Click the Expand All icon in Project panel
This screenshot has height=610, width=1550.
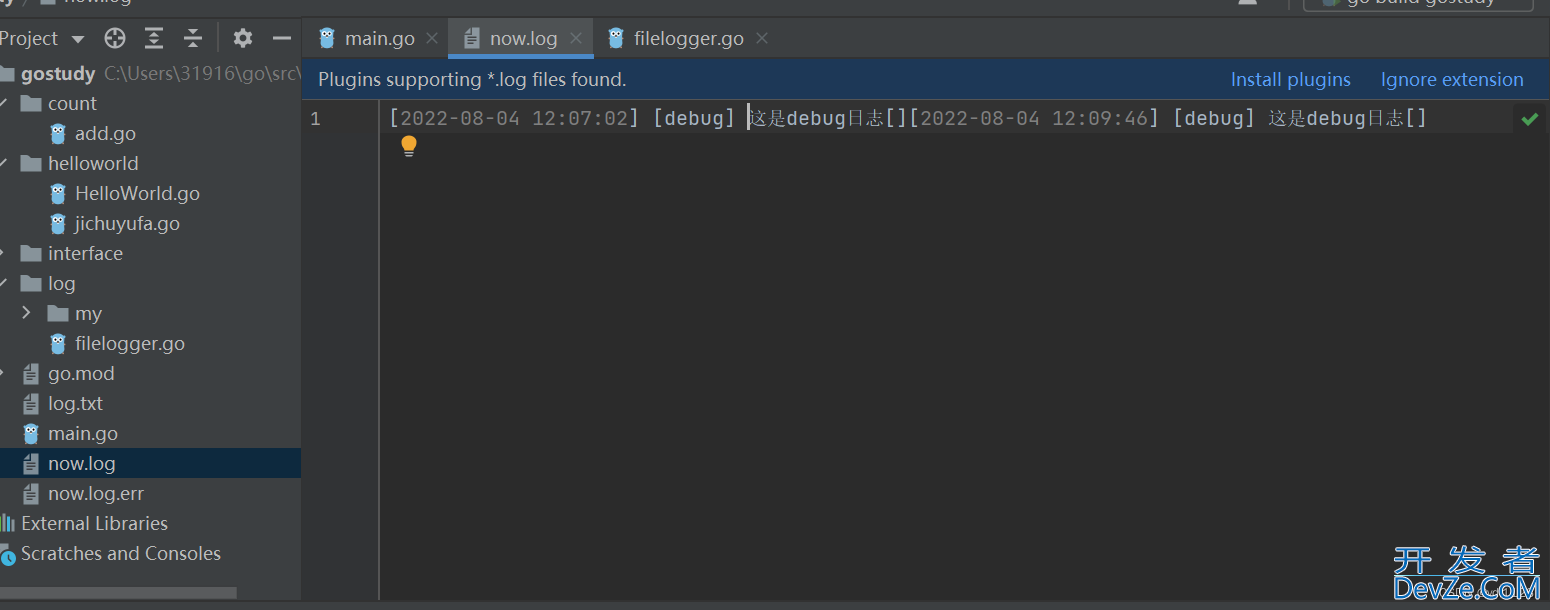tap(154, 39)
